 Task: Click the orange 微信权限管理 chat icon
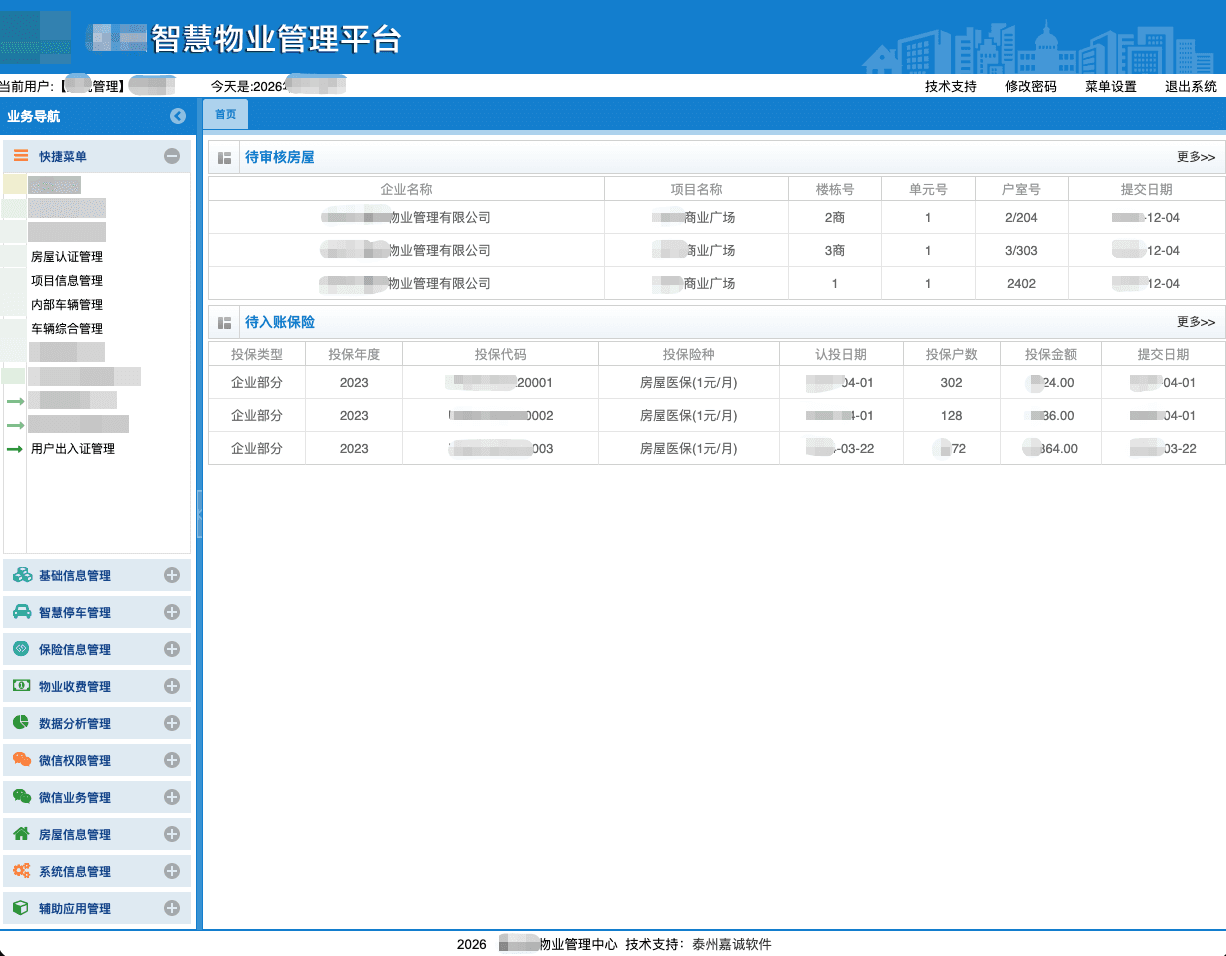21,760
